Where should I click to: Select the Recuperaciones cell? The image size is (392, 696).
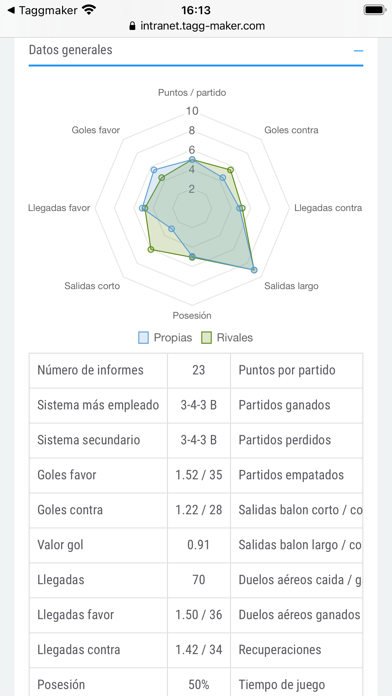[x=297, y=650]
